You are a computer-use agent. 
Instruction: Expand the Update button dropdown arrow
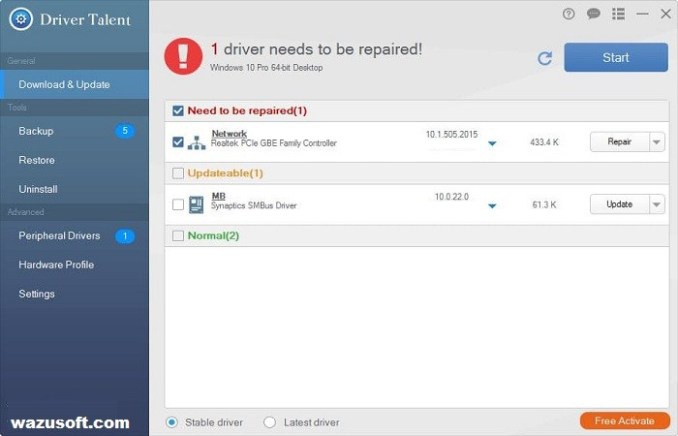tap(657, 204)
